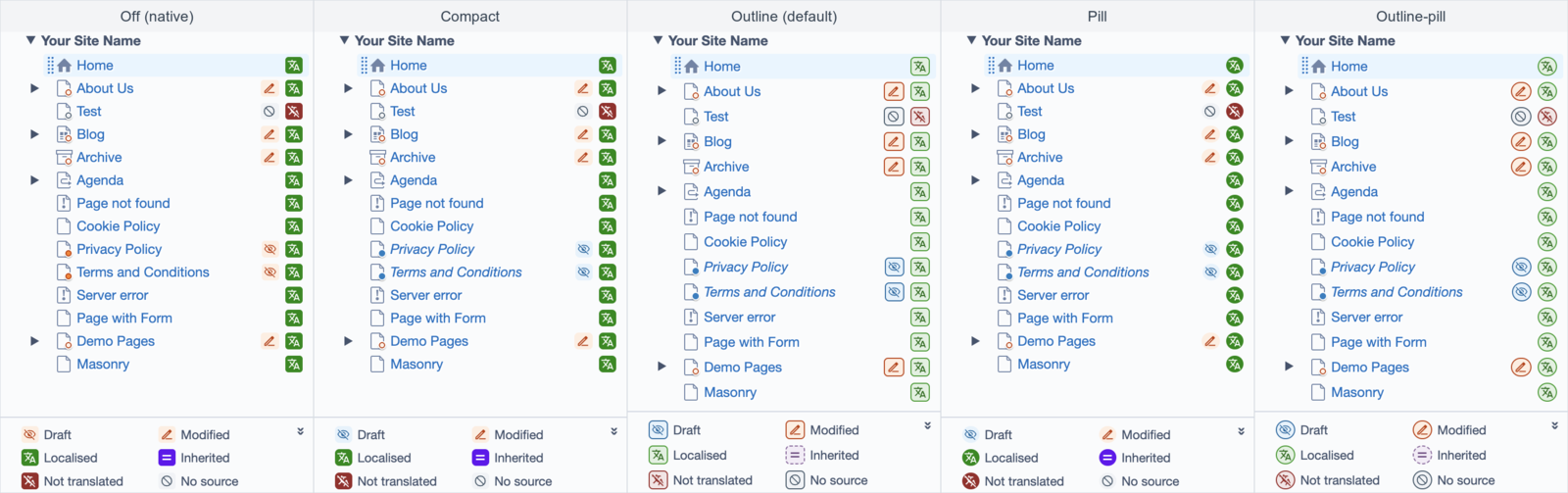Click Inherited legend icon in Off (native) panel
Image resolution: width=1568 pixels, height=493 pixels.
coord(167,458)
